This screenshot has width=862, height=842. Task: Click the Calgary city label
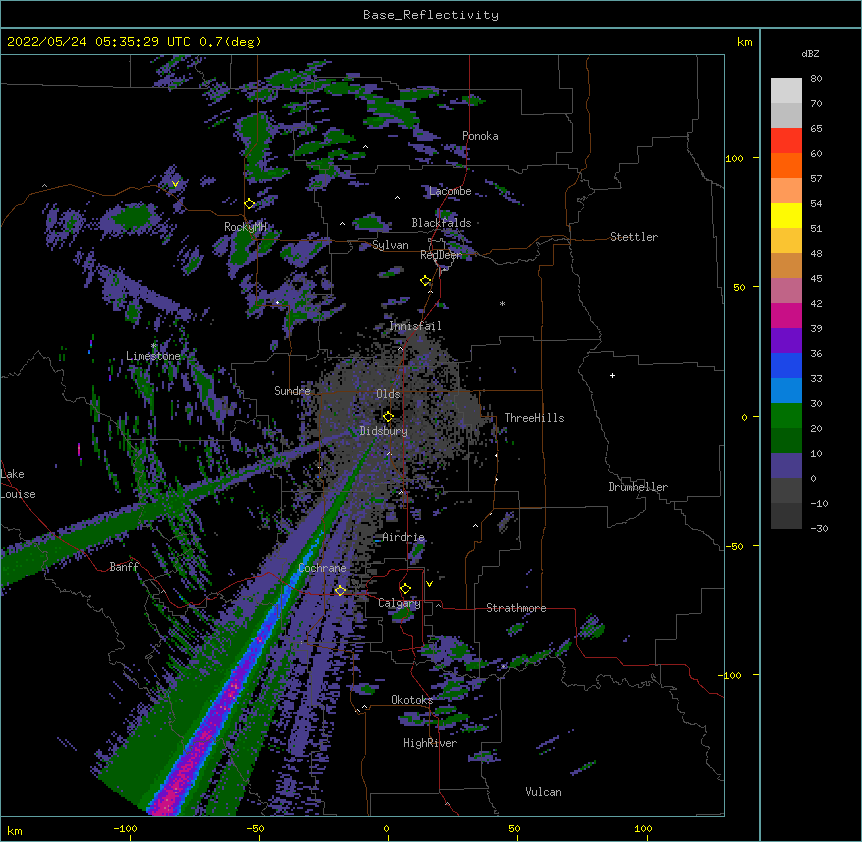tap(399, 603)
